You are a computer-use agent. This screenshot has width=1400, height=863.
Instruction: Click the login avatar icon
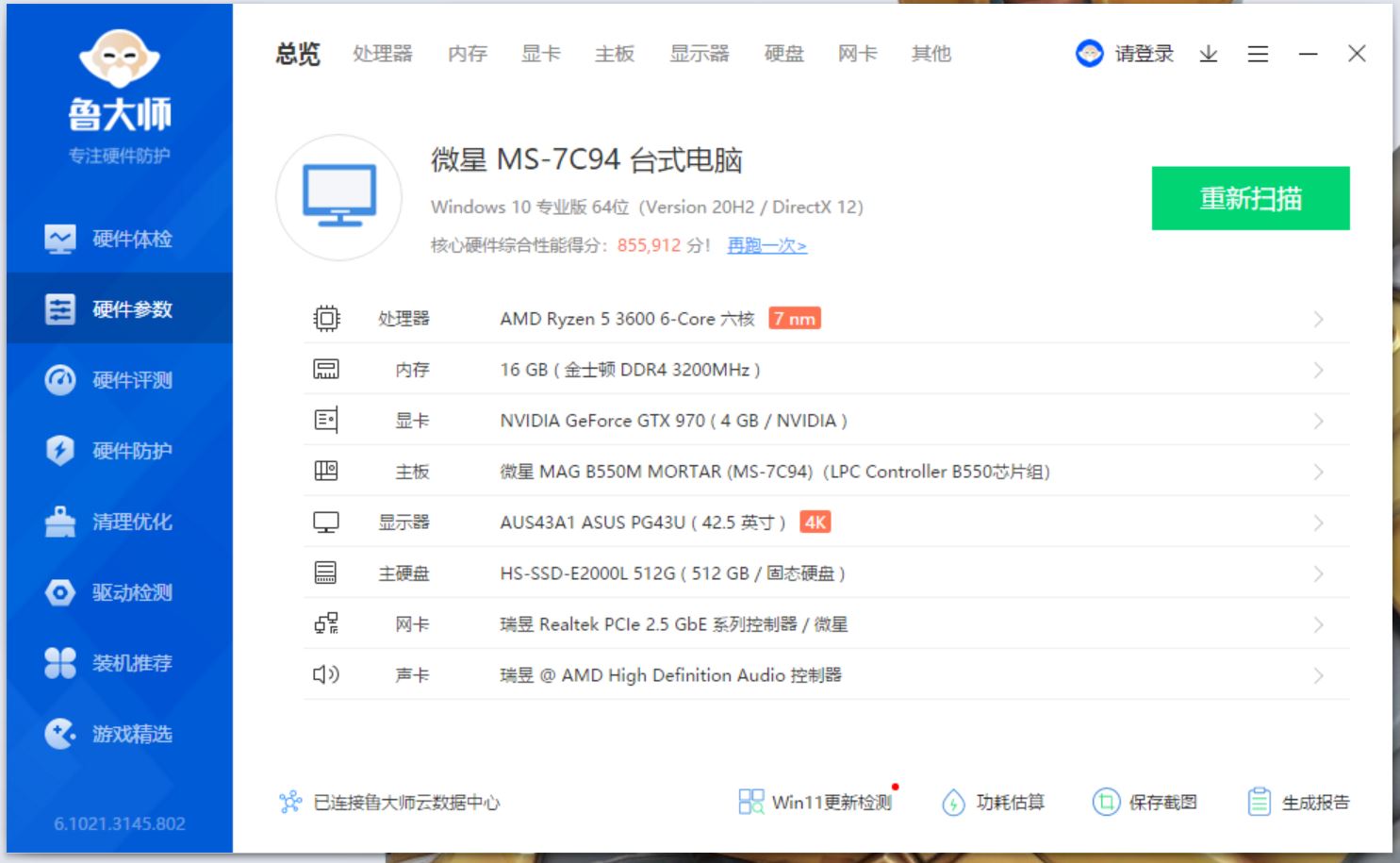[x=1090, y=54]
